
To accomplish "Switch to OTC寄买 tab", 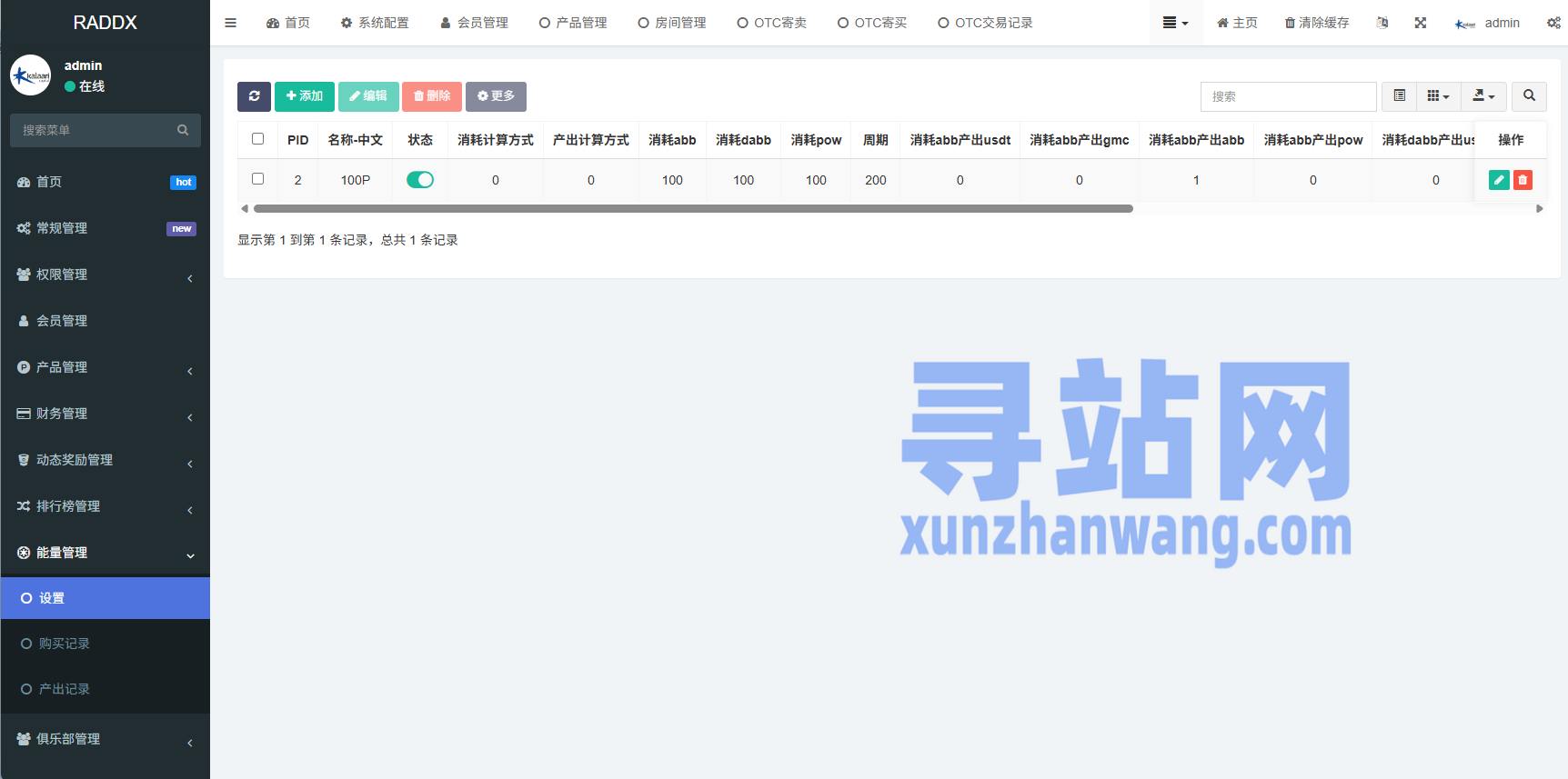I will tap(871, 23).
